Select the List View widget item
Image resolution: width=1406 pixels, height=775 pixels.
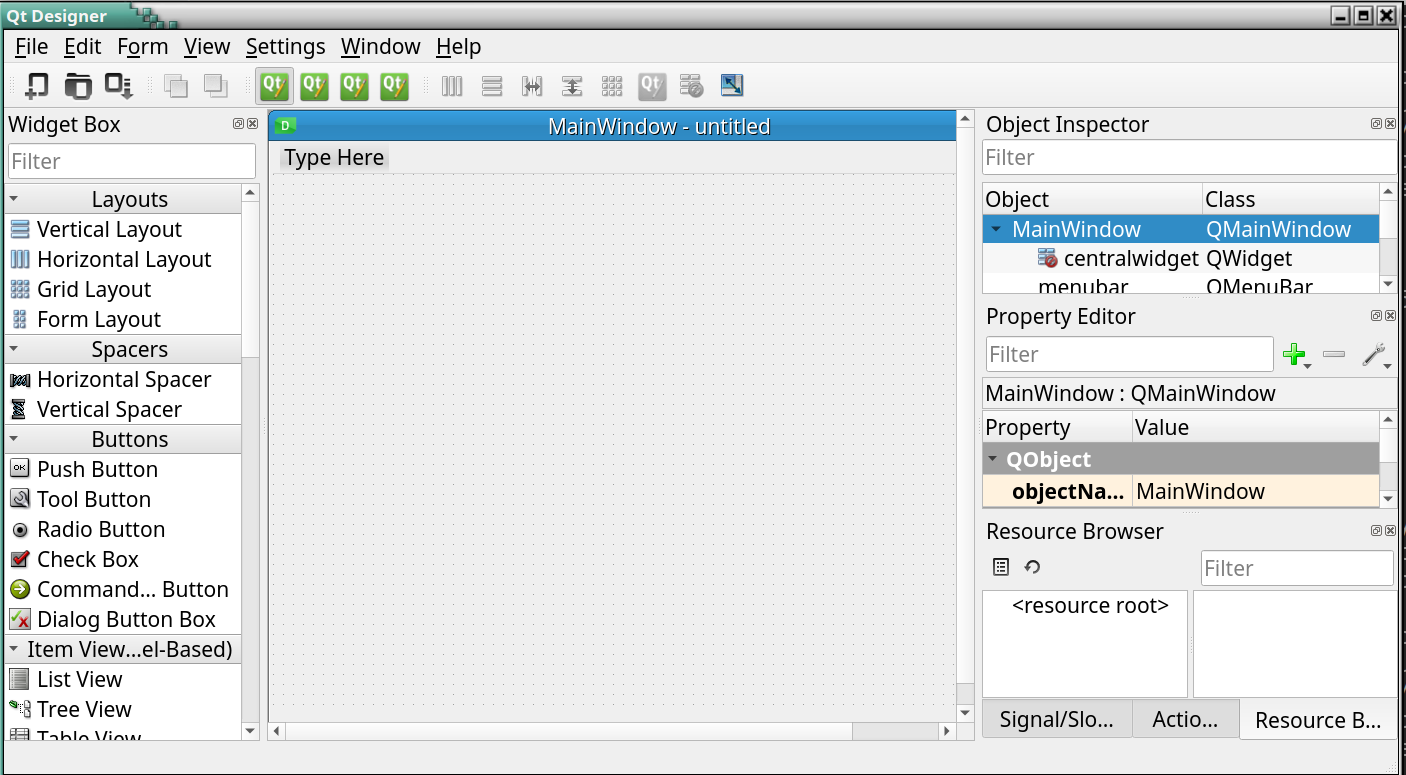[123, 679]
